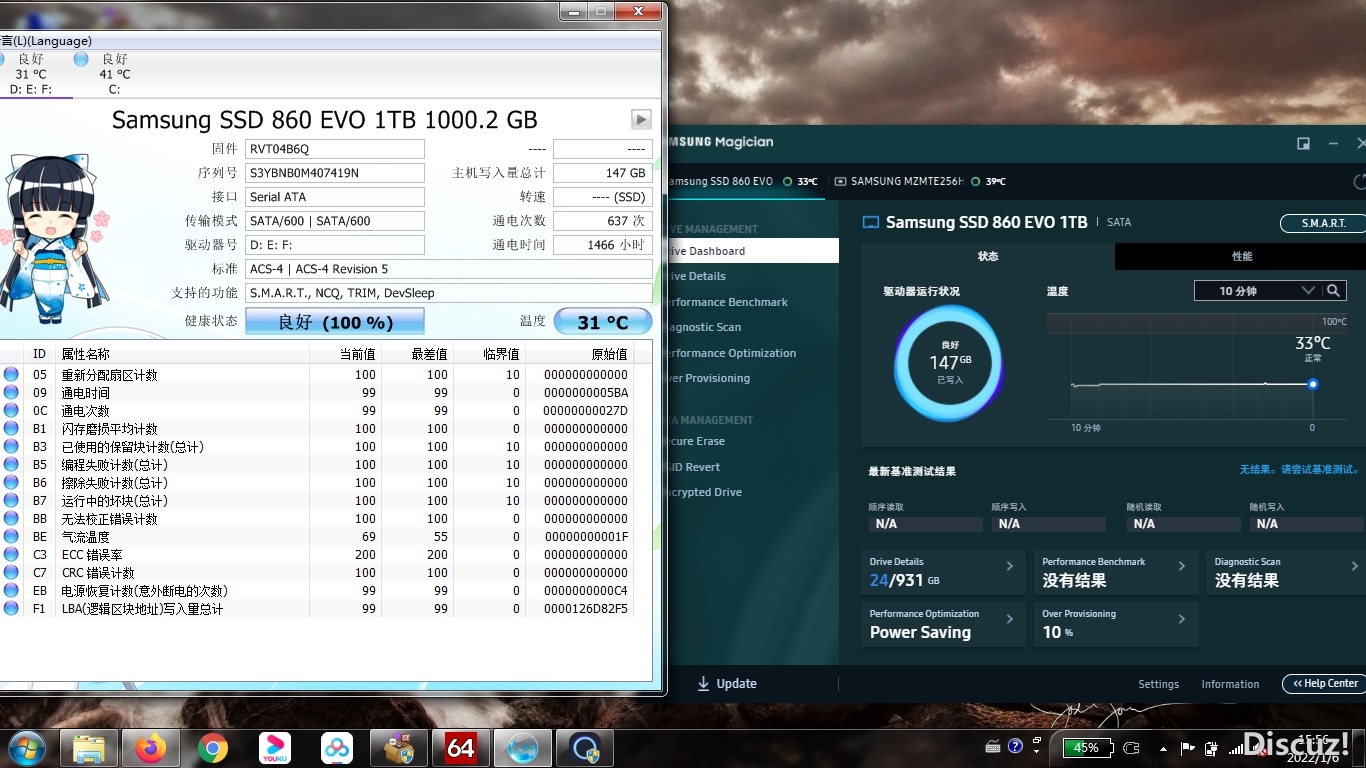Click the Help Center button

(x=1324, y=684)
